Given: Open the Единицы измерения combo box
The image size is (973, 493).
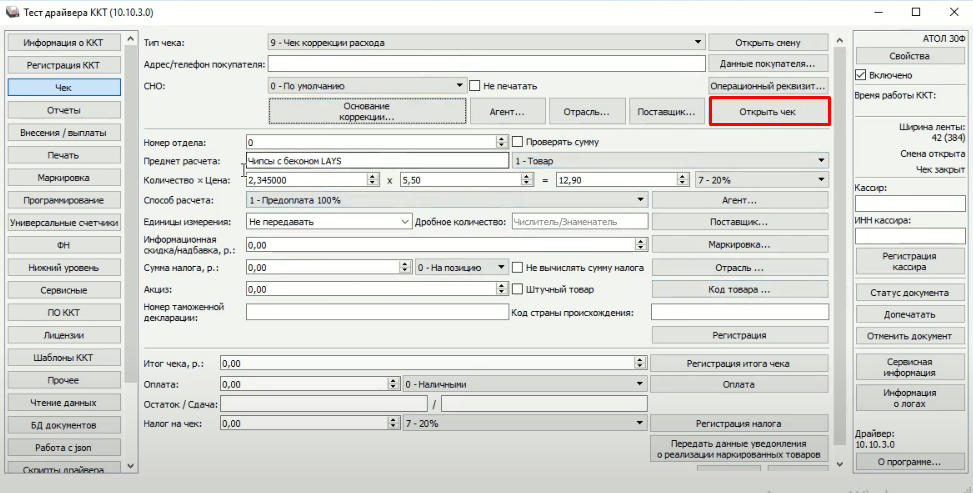Looking at the screenshot, I should (x=405, y=221).
